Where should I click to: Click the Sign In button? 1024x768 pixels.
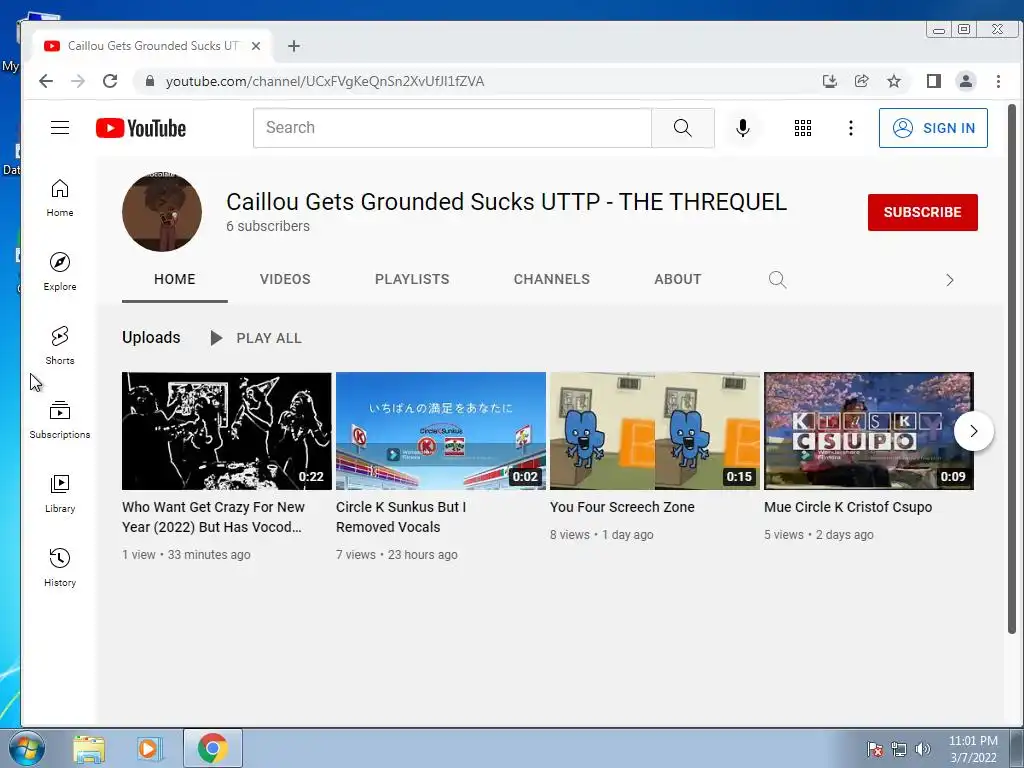pos(933,128)
